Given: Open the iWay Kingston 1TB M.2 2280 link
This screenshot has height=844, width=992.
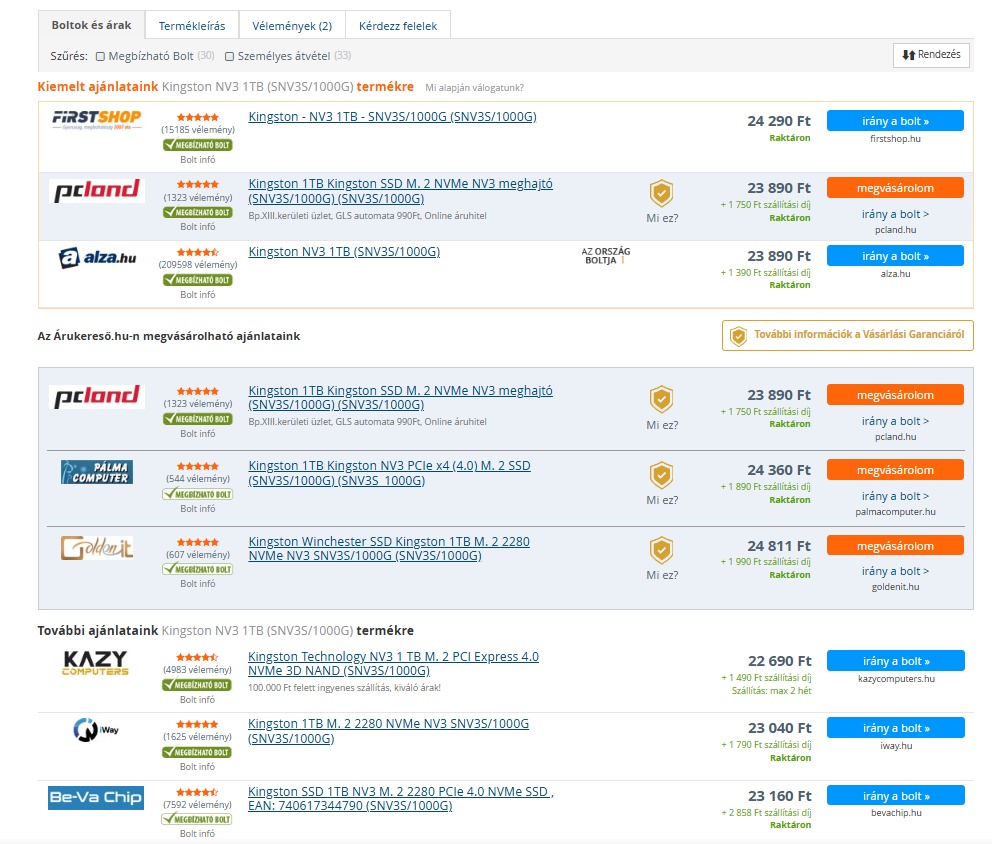Looking at the screenshot, I should coord(388,731).
